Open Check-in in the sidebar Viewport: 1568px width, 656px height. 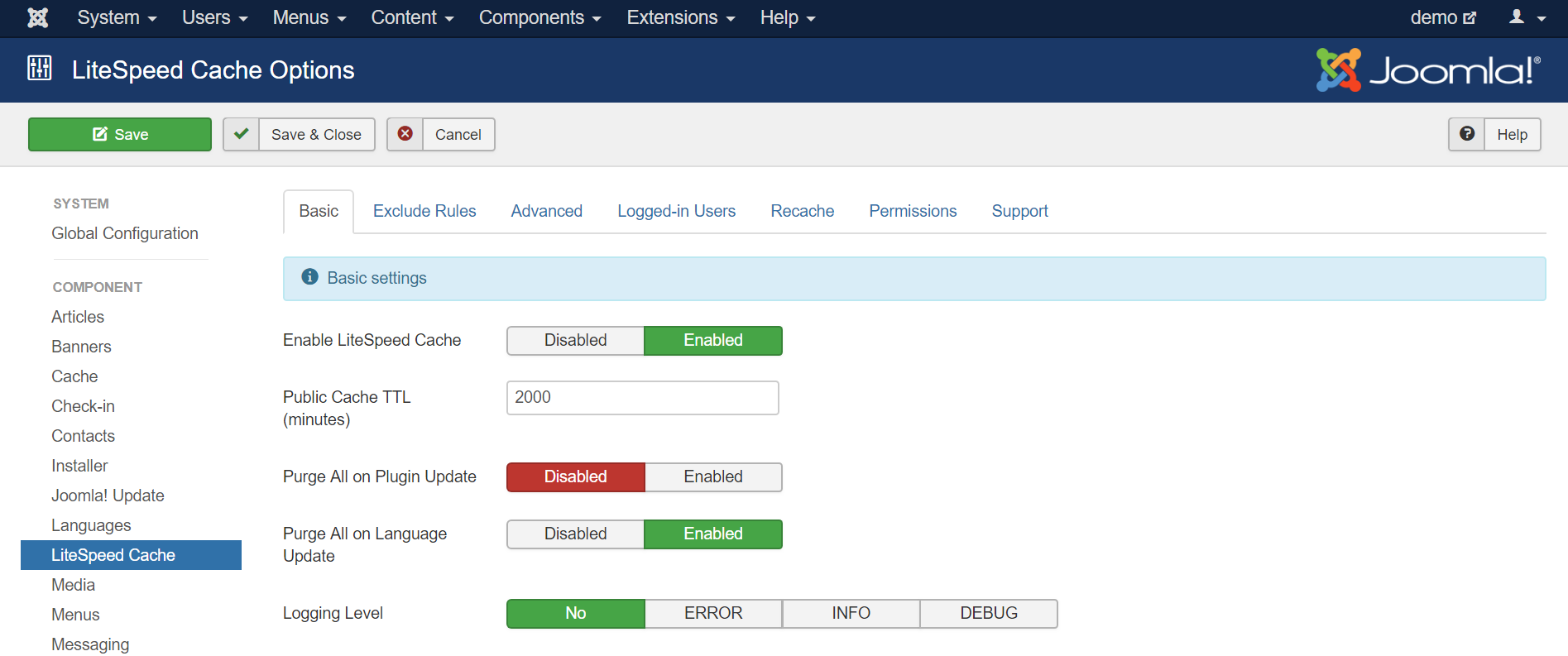83,406
